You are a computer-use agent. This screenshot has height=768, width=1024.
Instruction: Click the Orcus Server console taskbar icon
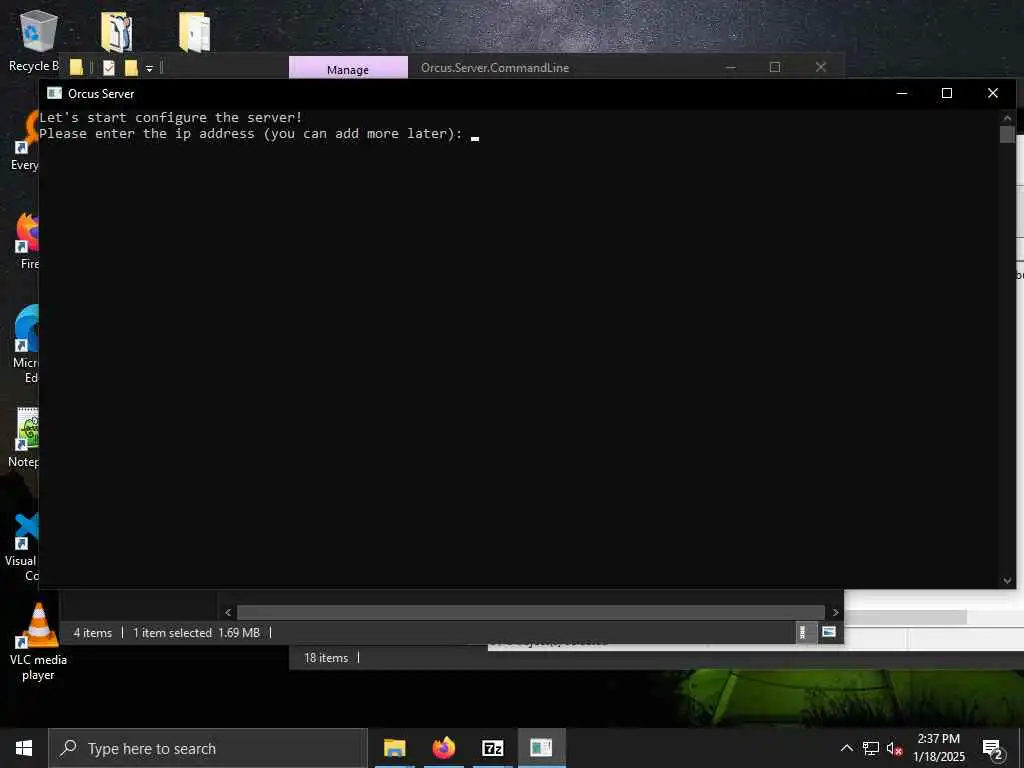click(x=541, y=748)
